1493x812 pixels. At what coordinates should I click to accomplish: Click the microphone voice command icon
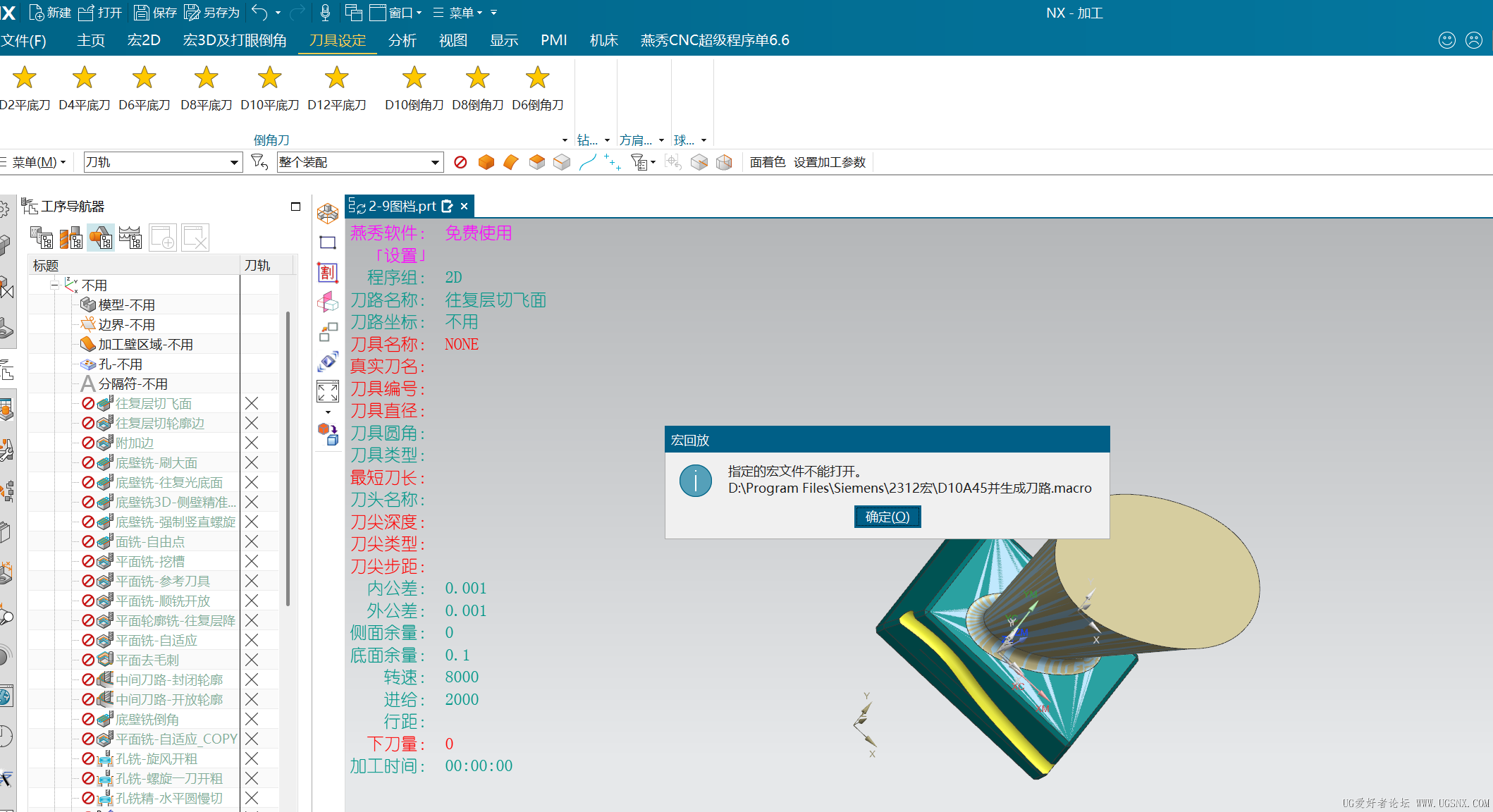point(325,13)
